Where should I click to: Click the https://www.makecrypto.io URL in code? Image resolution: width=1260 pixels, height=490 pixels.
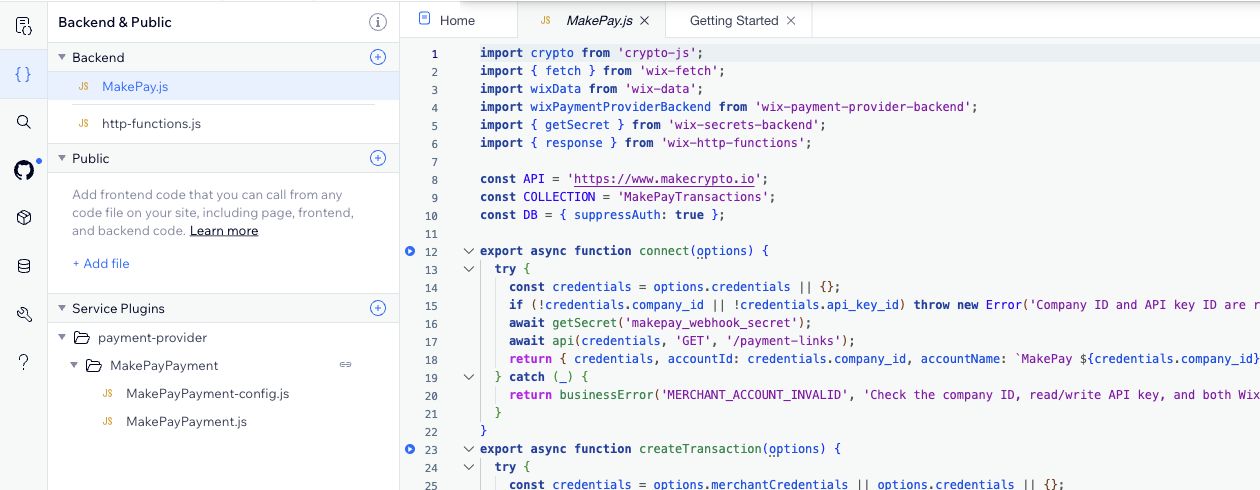[666, 179]
